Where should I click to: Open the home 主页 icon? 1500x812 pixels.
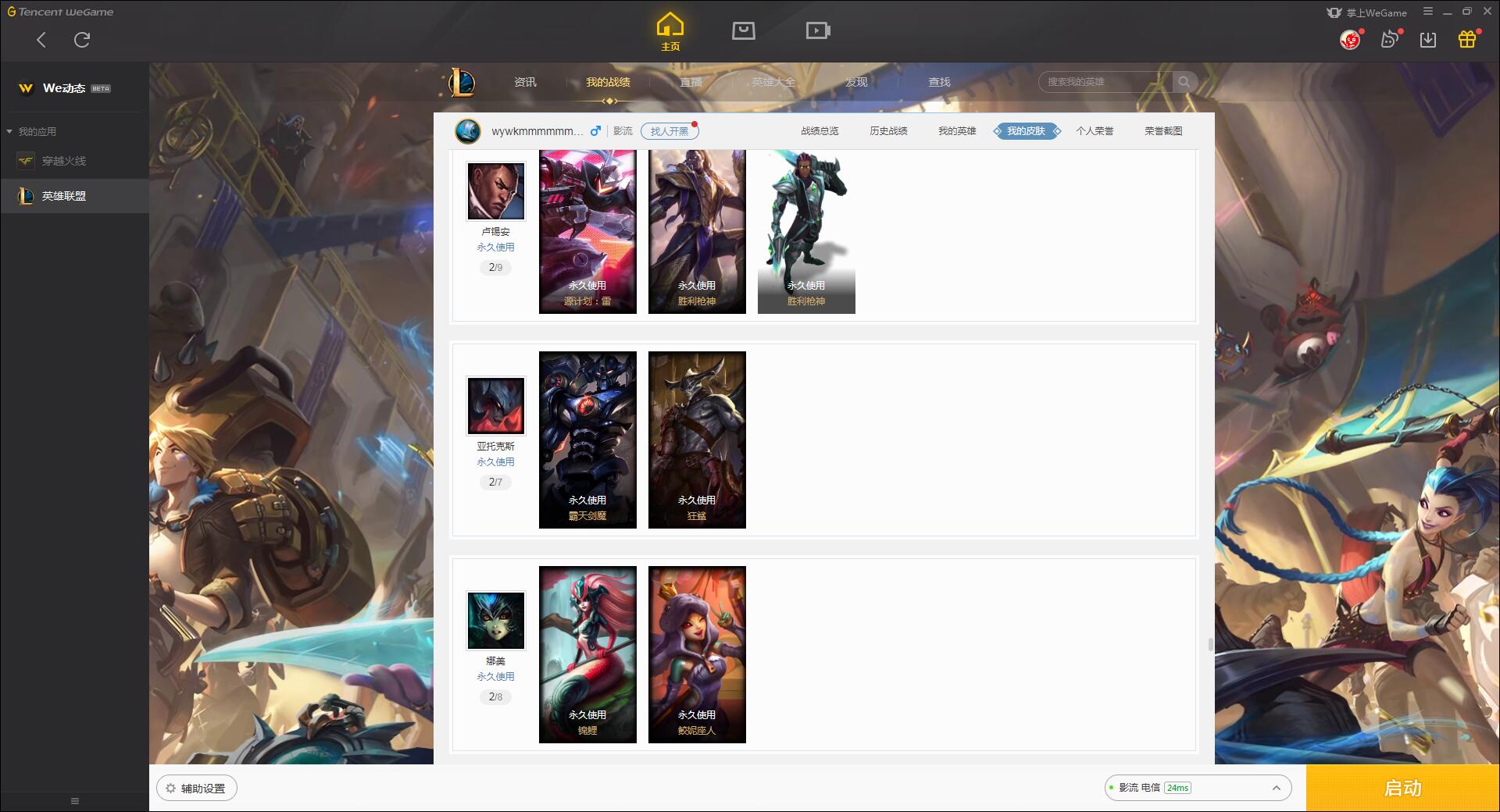(670, 31)
